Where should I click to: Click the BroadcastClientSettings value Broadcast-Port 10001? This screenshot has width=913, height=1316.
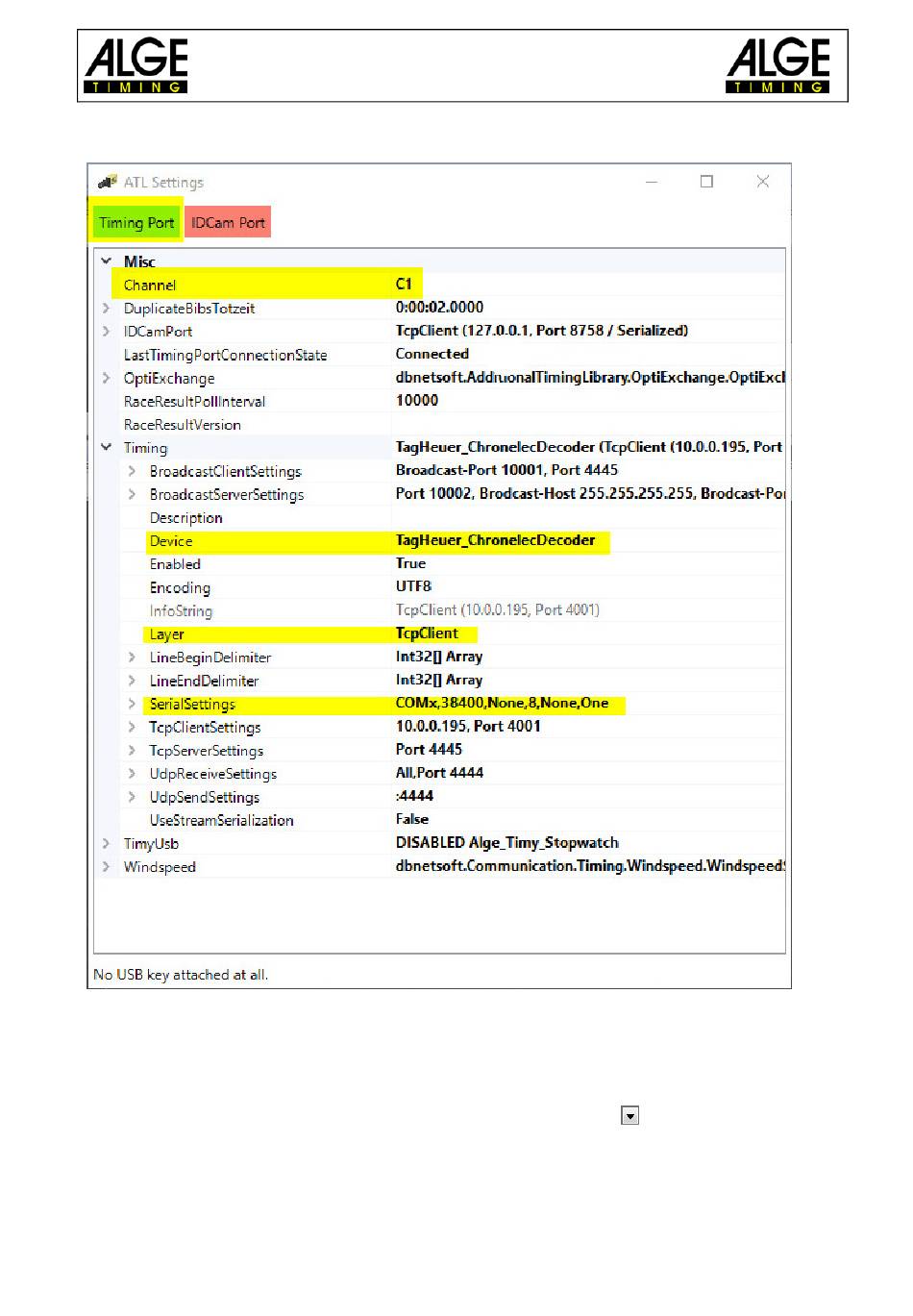506,470
